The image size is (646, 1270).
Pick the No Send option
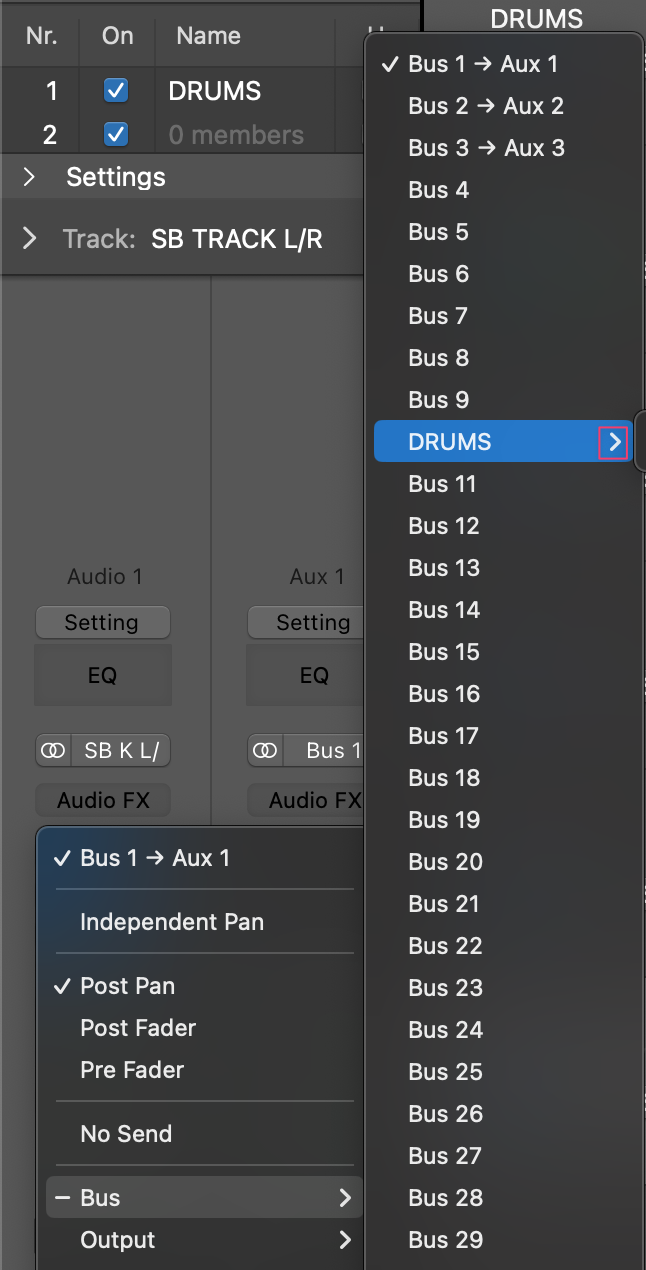click(x=126, y=1134)
